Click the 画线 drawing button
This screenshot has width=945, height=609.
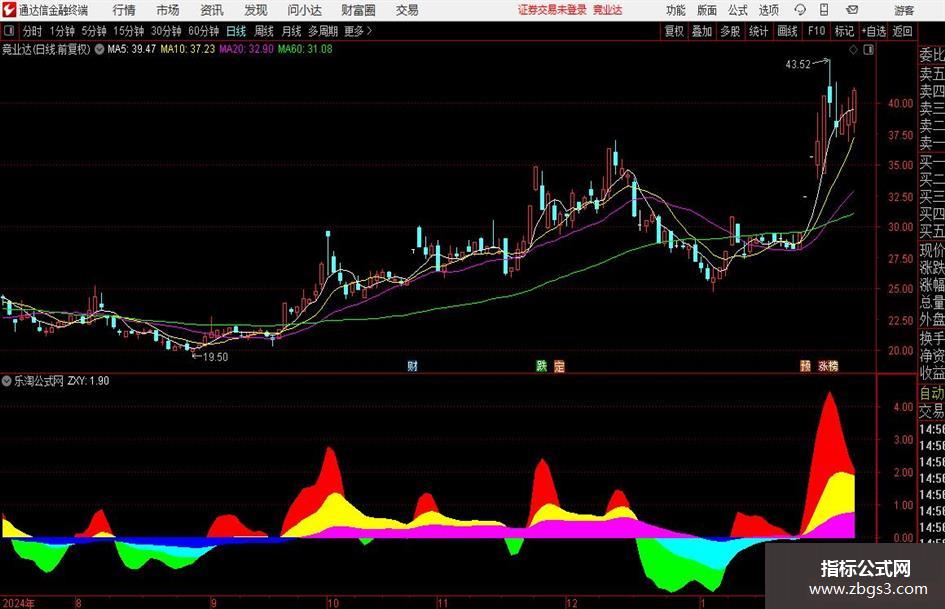tap(787, 31)
